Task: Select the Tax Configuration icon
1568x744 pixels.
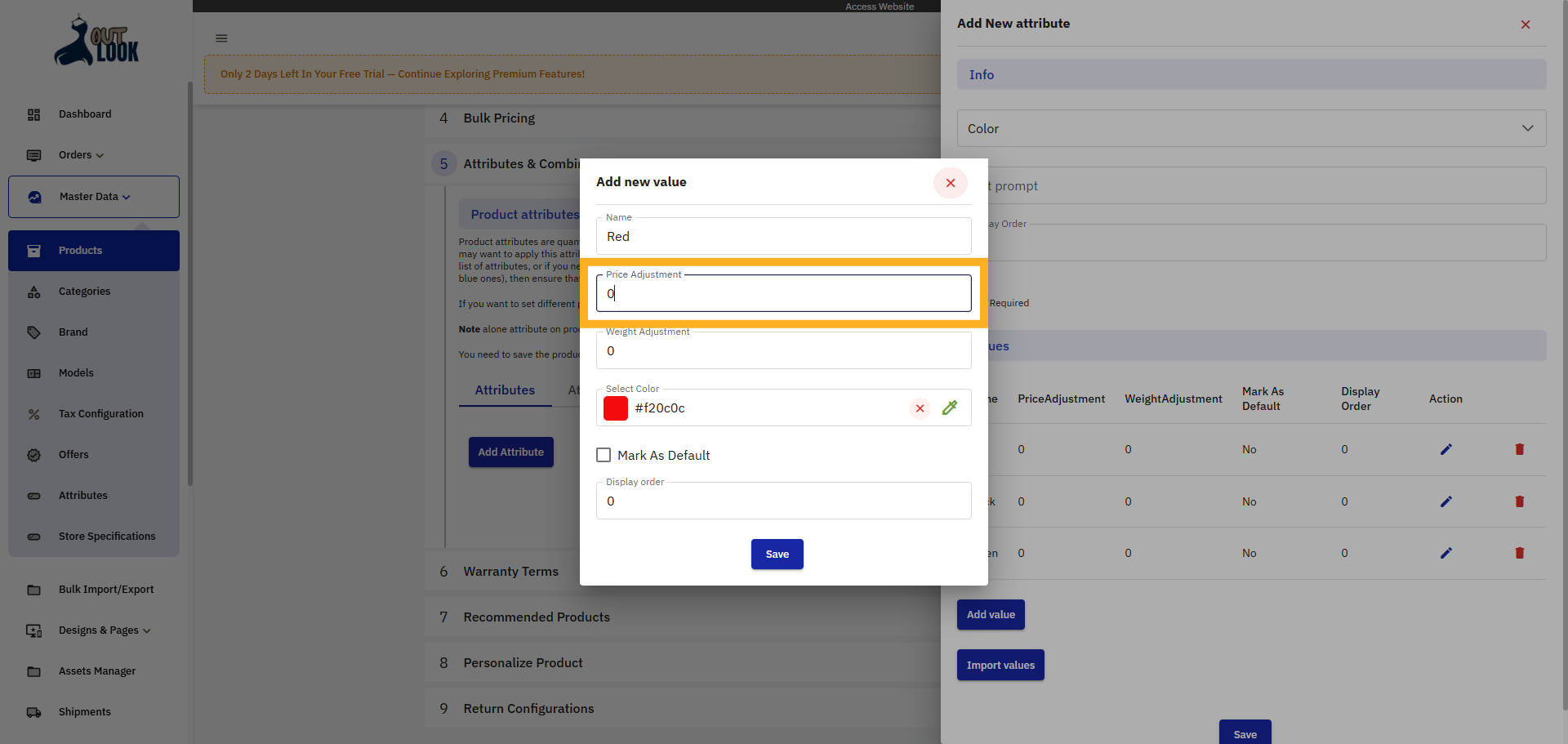Action: point(33,414)
